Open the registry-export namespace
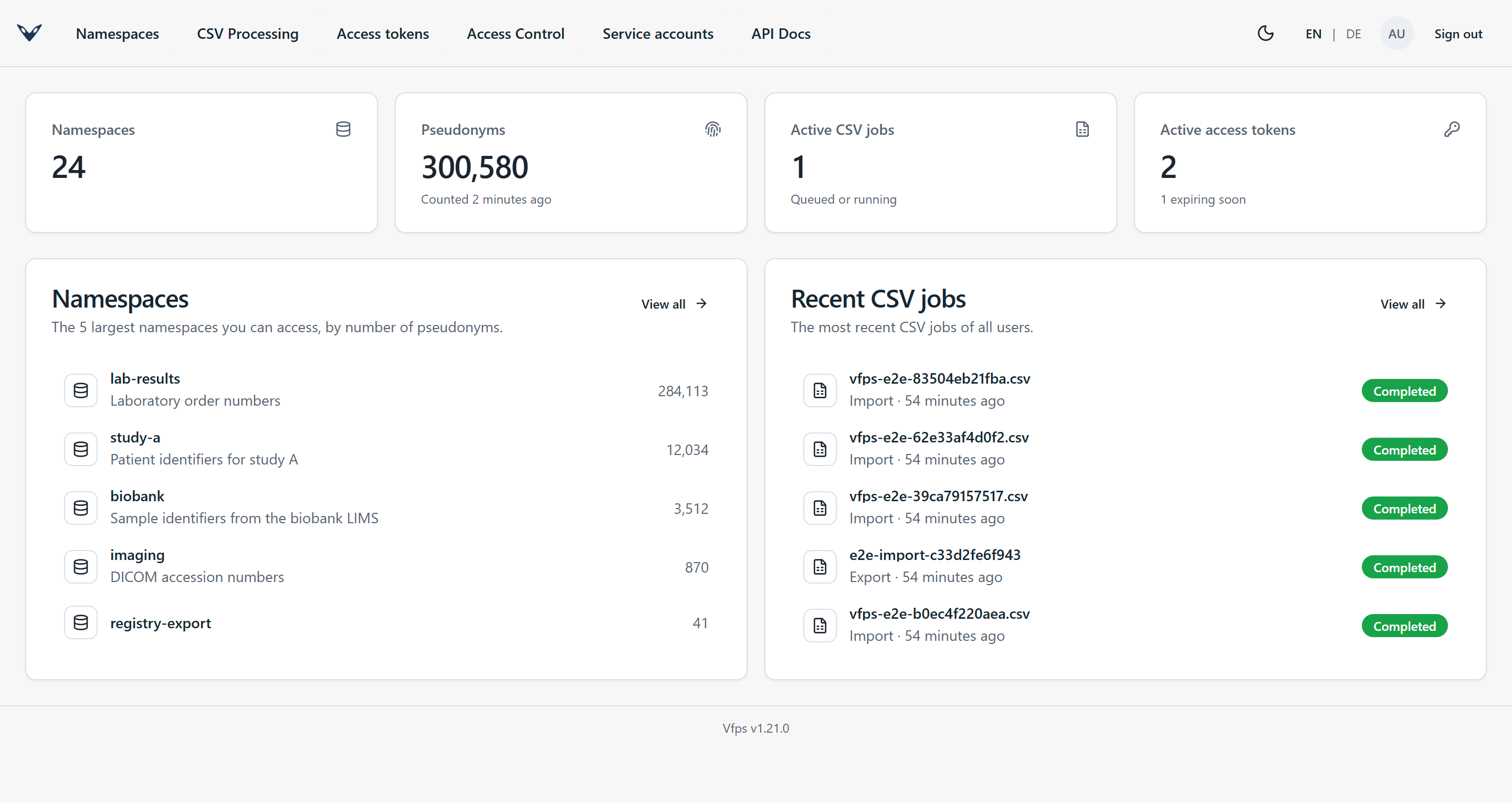Viewport: 1512px width, 803px height. (x=386, y=622)
